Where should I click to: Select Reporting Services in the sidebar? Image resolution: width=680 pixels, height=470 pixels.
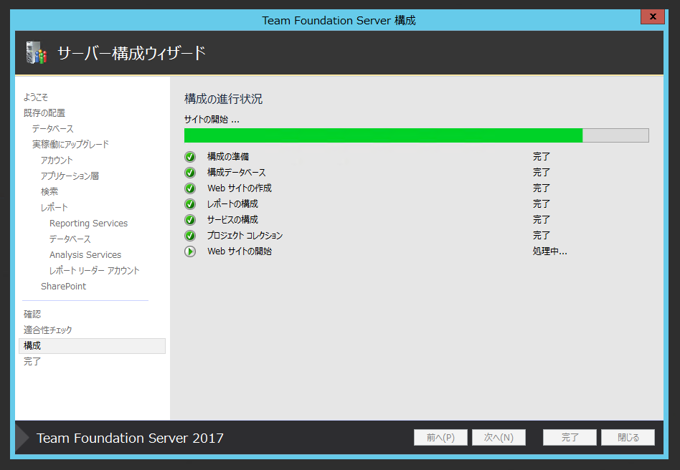coord(88,223)
